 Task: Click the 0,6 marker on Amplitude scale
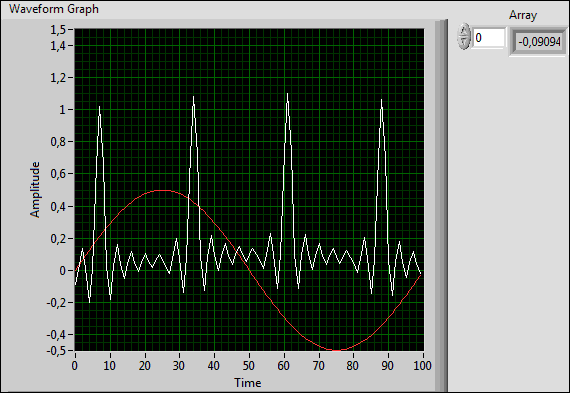pyautogui.click(x=59, y=173)
